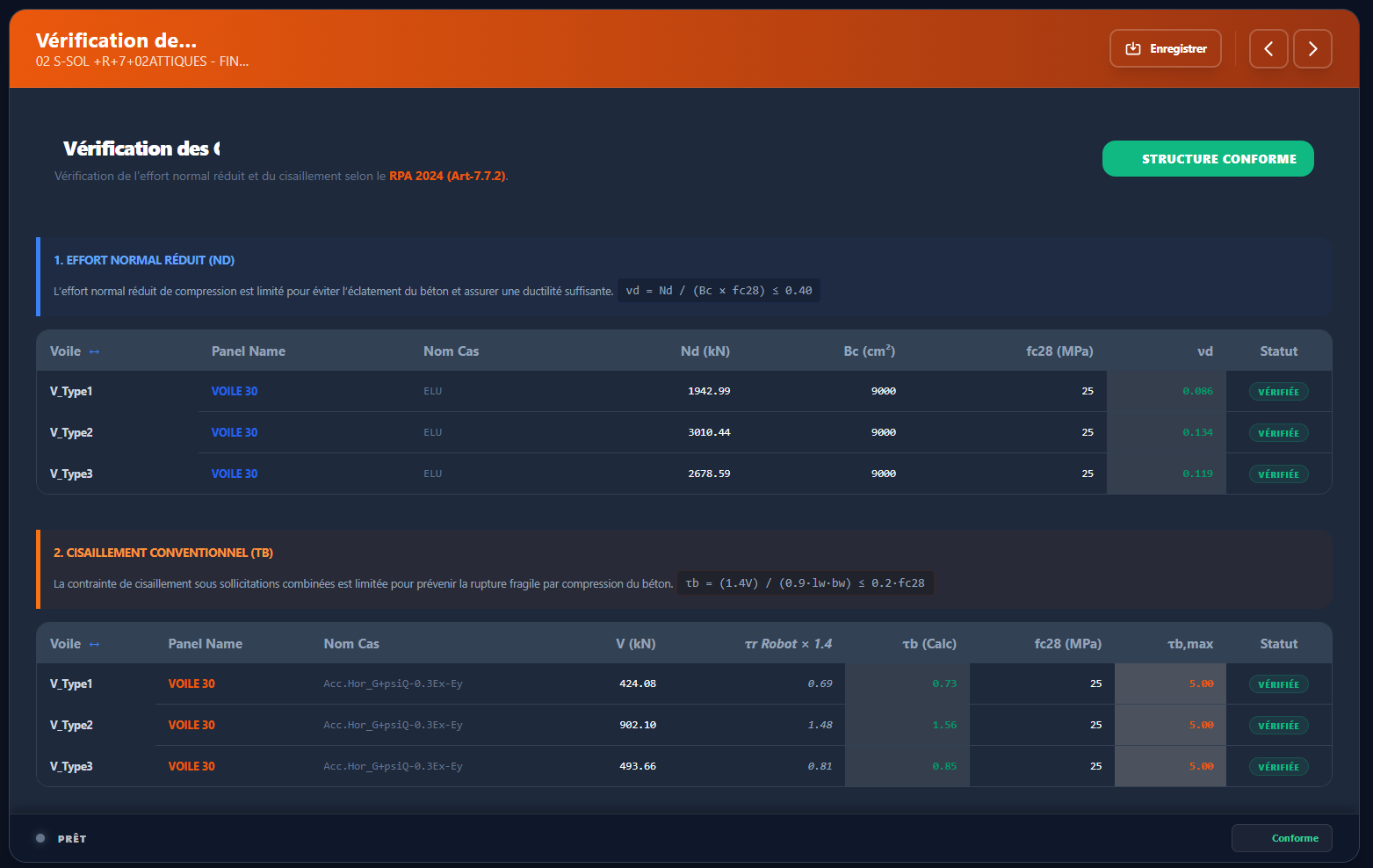The image size is (1373, 868).
Task: Click the 2. CISAILLEMENT CONVENTIONNEL section heading
Action: [163, 553]
